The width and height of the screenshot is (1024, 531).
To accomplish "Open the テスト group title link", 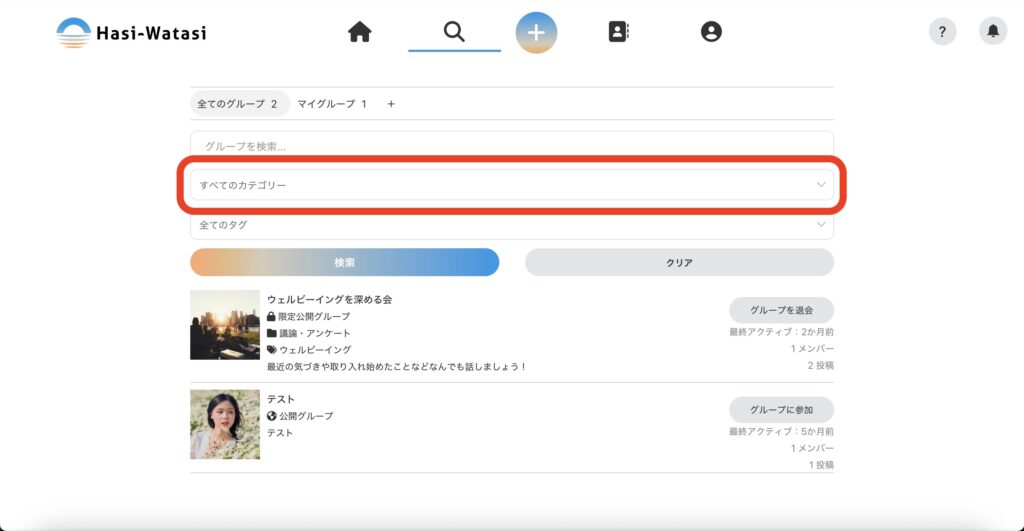I will coord(281,399).
